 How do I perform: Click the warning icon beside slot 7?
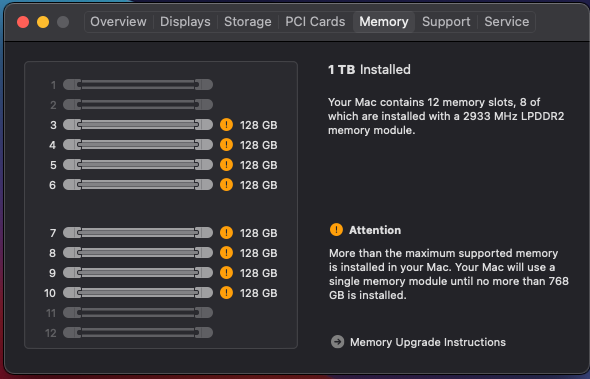pos(226,233)
